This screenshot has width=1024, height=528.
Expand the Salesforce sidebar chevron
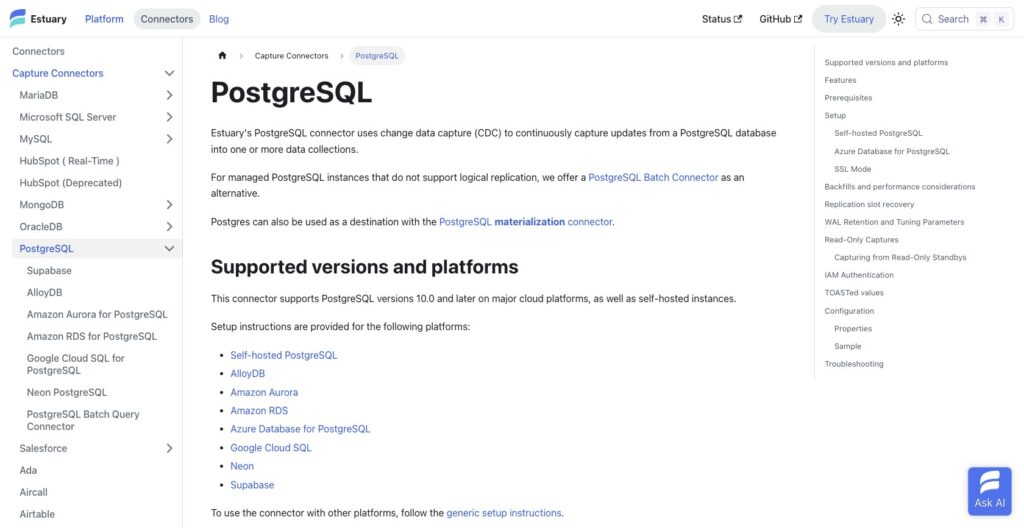coord(169,448)
